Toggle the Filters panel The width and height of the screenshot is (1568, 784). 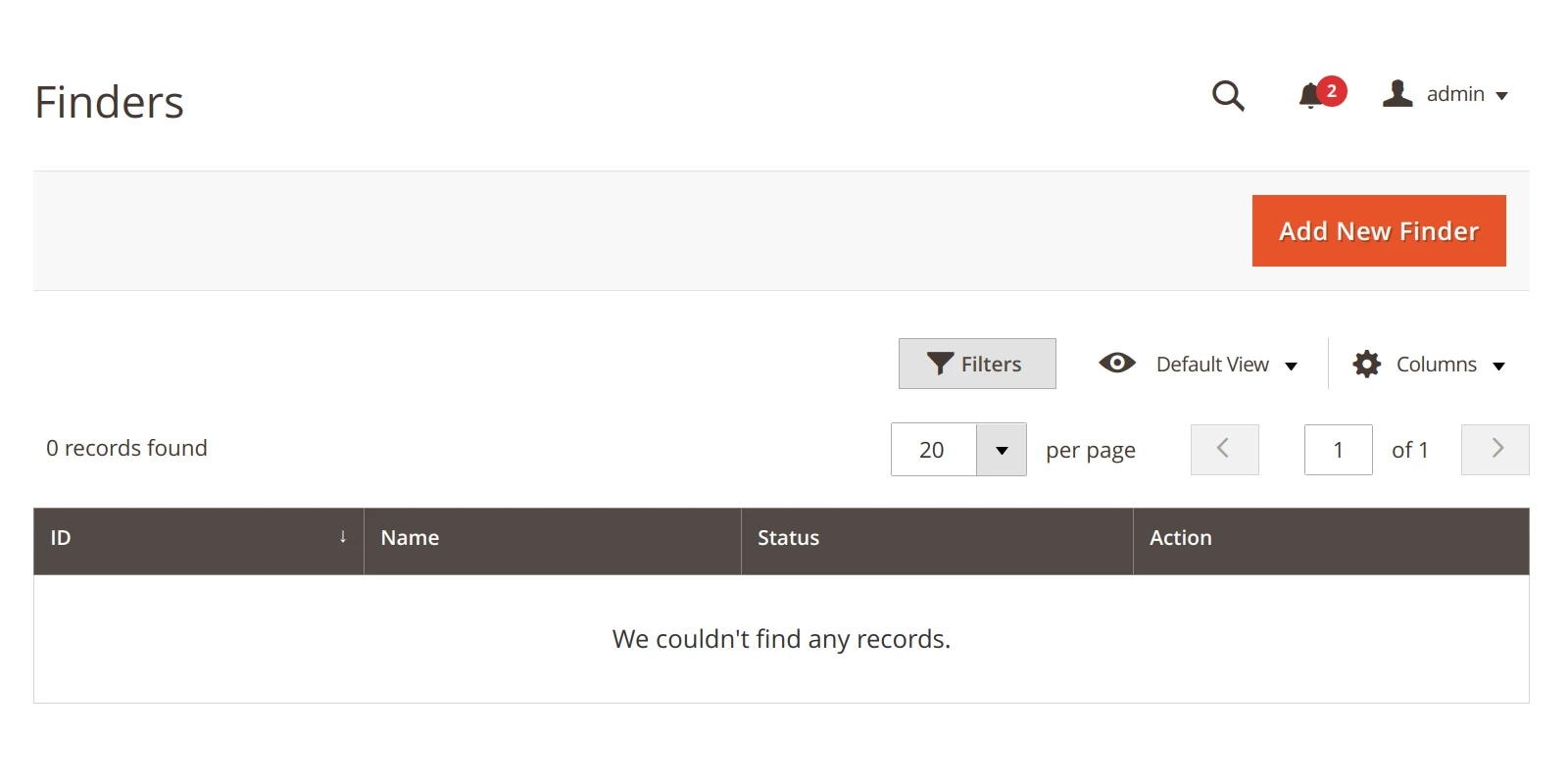pyautogui.click(x=976, y=363)
